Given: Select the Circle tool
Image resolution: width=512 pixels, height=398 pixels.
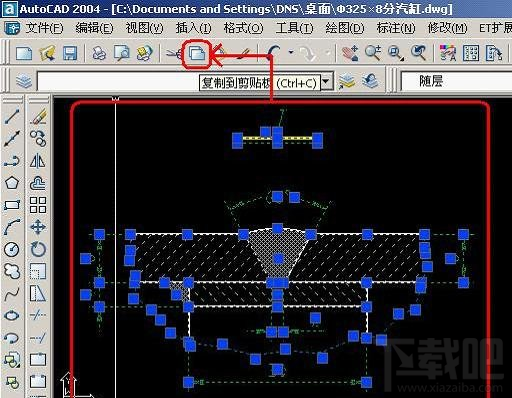Looking at the screenshot, I should click(12, 249).
